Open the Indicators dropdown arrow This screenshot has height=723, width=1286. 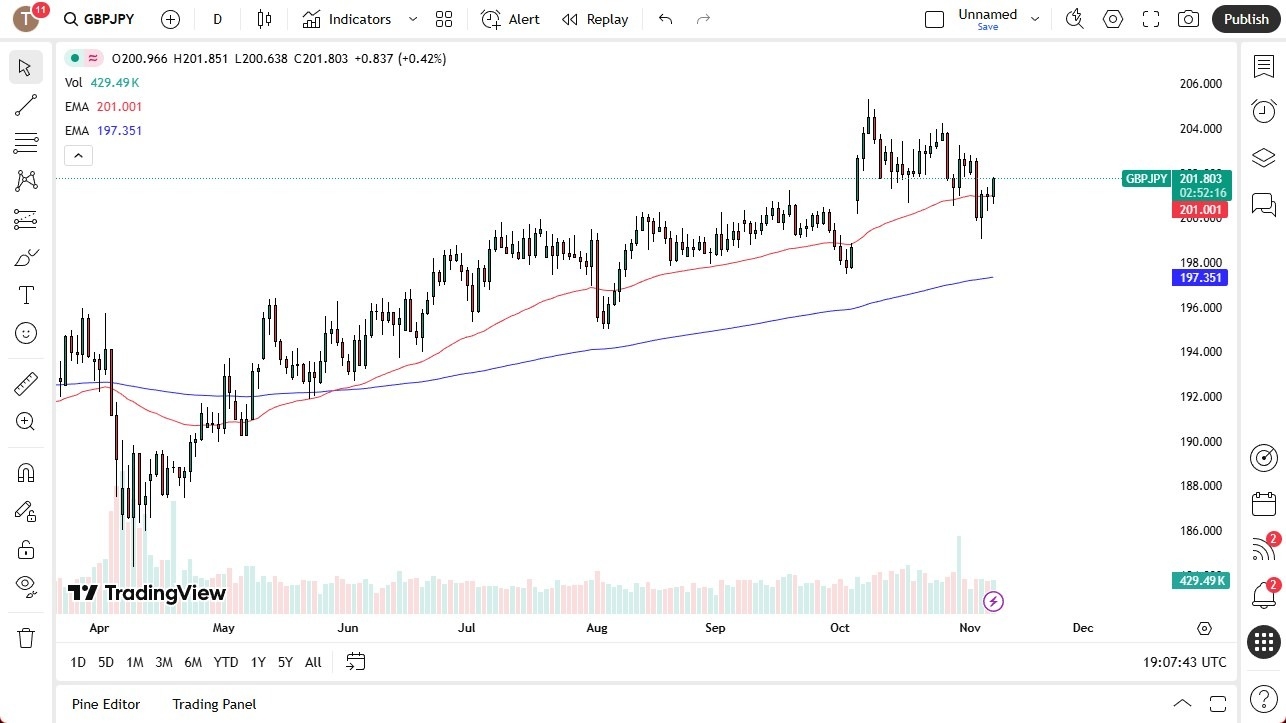point(412,18)
